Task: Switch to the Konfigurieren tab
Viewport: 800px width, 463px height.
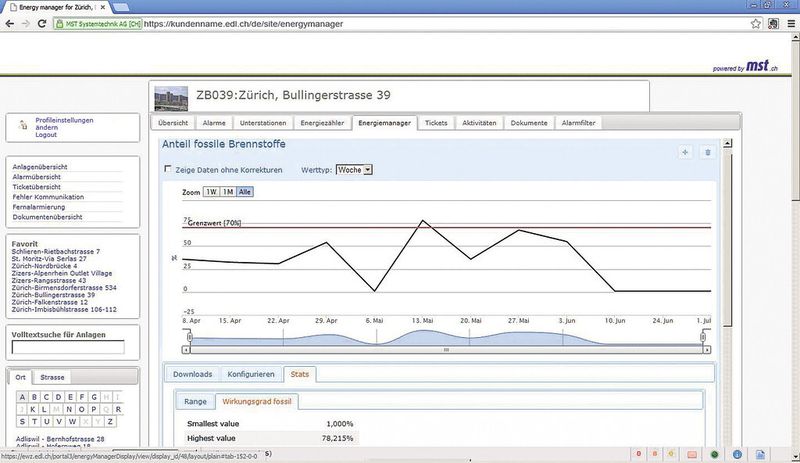Action: point(251,374)
